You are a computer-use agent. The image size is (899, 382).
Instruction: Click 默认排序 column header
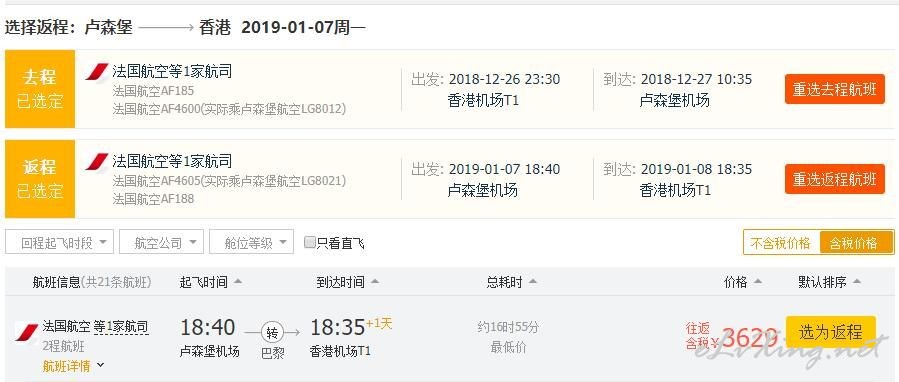[x=829, y=282]
